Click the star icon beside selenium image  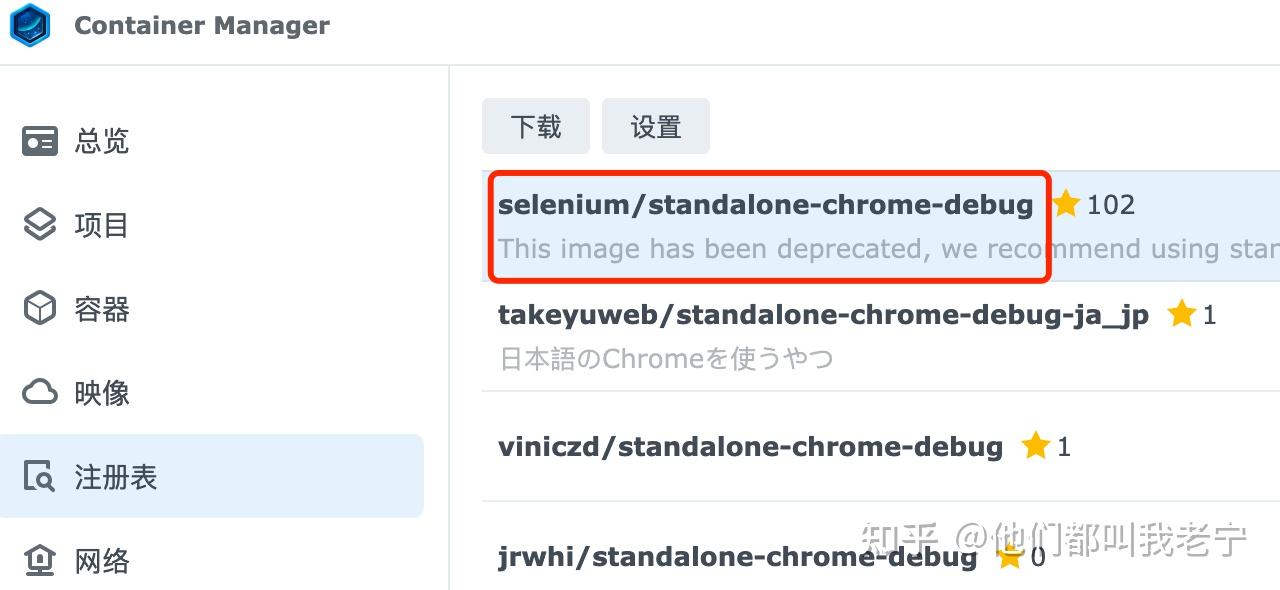[1066, 204]
